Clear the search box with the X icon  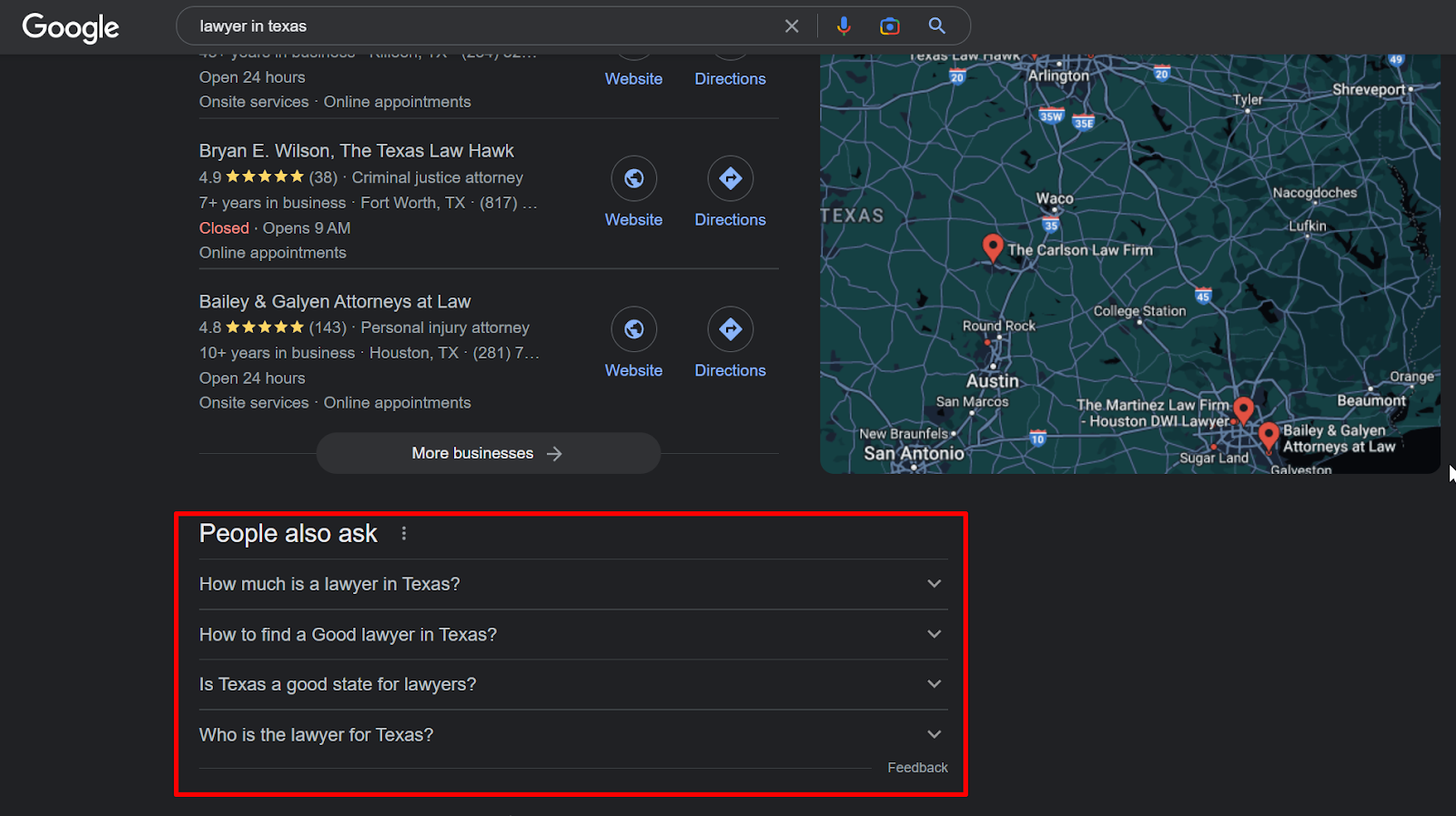[x=792, y=26]
